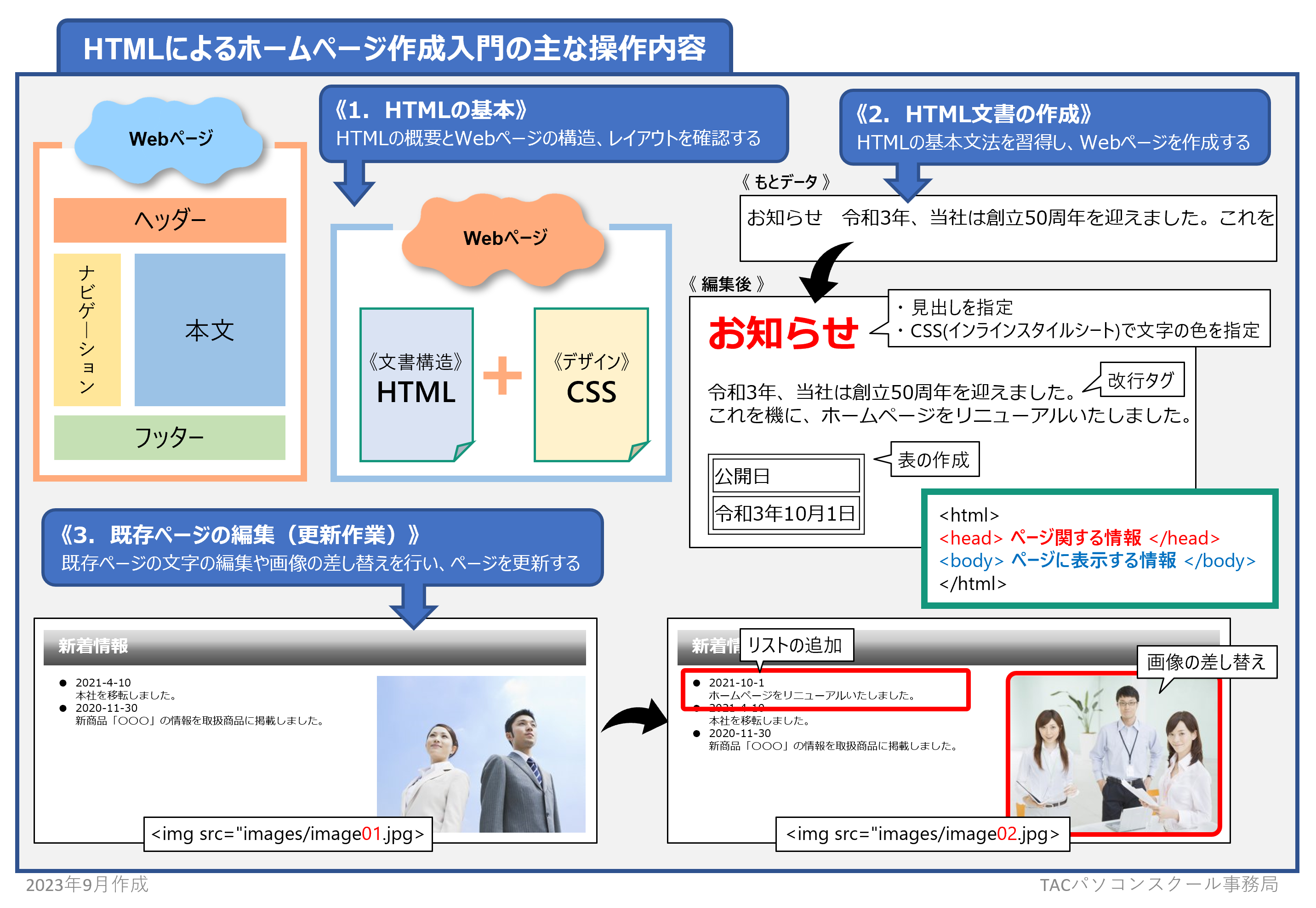Click the red お知らせ heading text
The image size is (1316, 908).
pos(783,333)
